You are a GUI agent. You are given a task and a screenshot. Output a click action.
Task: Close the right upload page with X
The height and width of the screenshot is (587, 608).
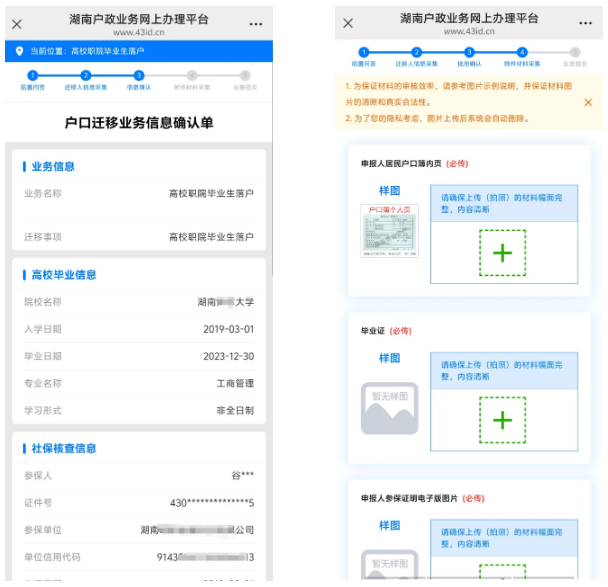pyautogui.click(x=348, y=24)
